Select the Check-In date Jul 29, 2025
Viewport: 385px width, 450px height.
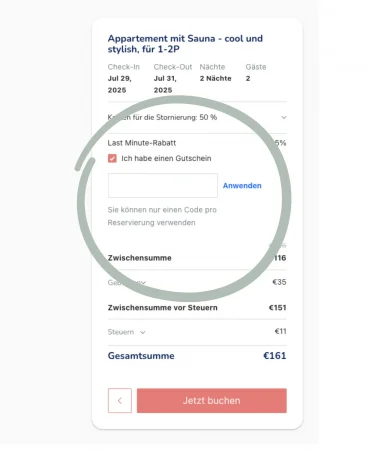(119, 84)
